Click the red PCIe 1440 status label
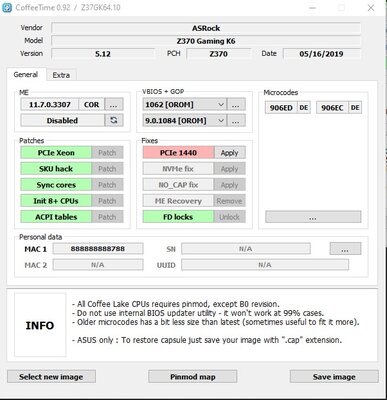The width and height of the screenshot is (387, 400). point(178,153)
